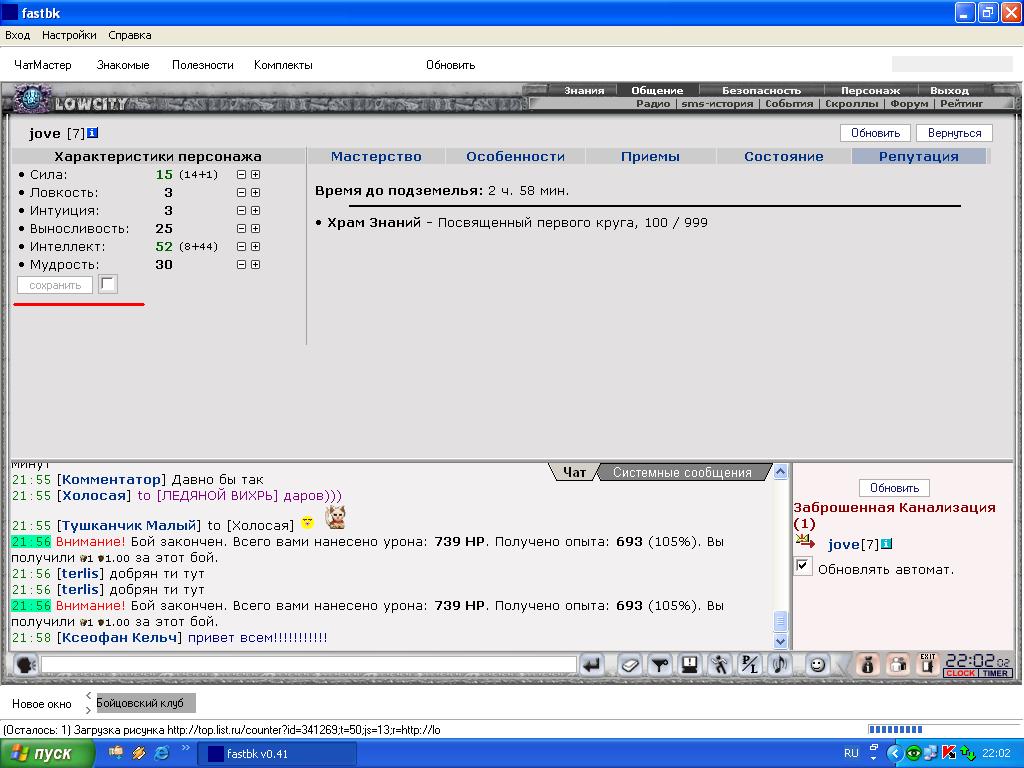The image size is (1024, 768).
Task: Switch to the Состояние tab
Action: pyautogui.click(x=784, y=156)
